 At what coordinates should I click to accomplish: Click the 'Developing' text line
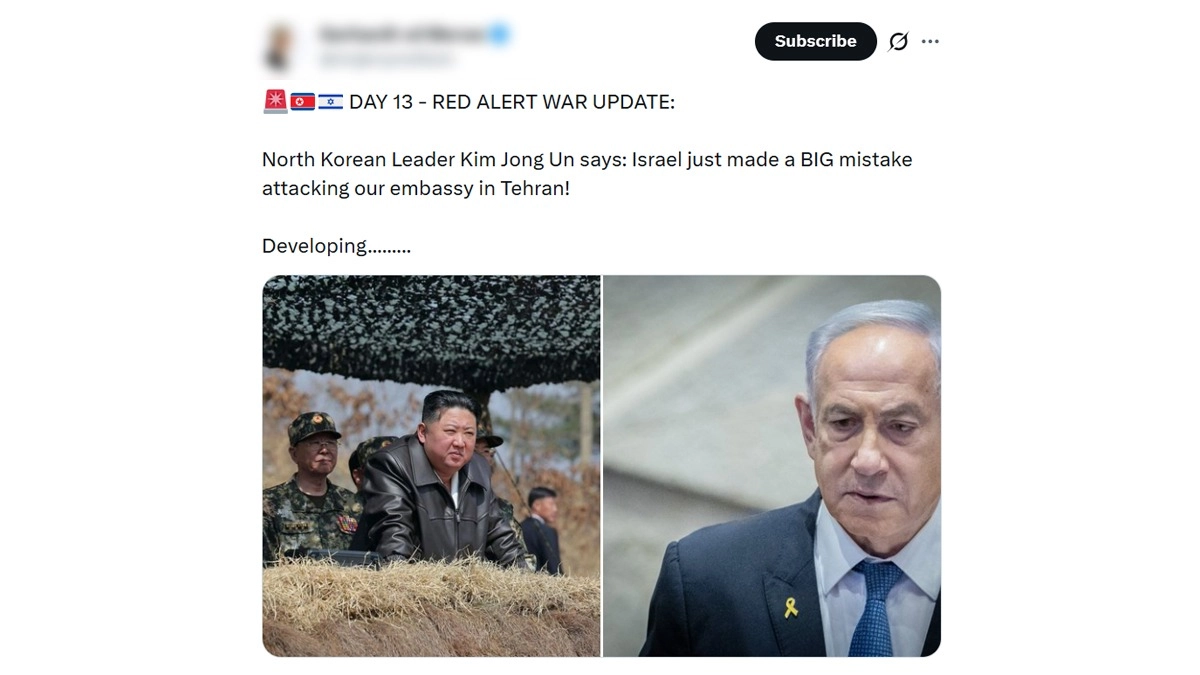[336, 246]
